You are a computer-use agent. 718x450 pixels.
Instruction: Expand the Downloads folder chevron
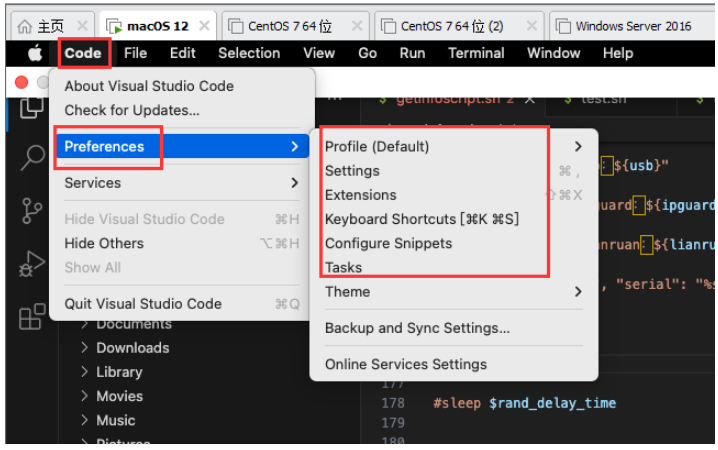[x=84, y=348]
